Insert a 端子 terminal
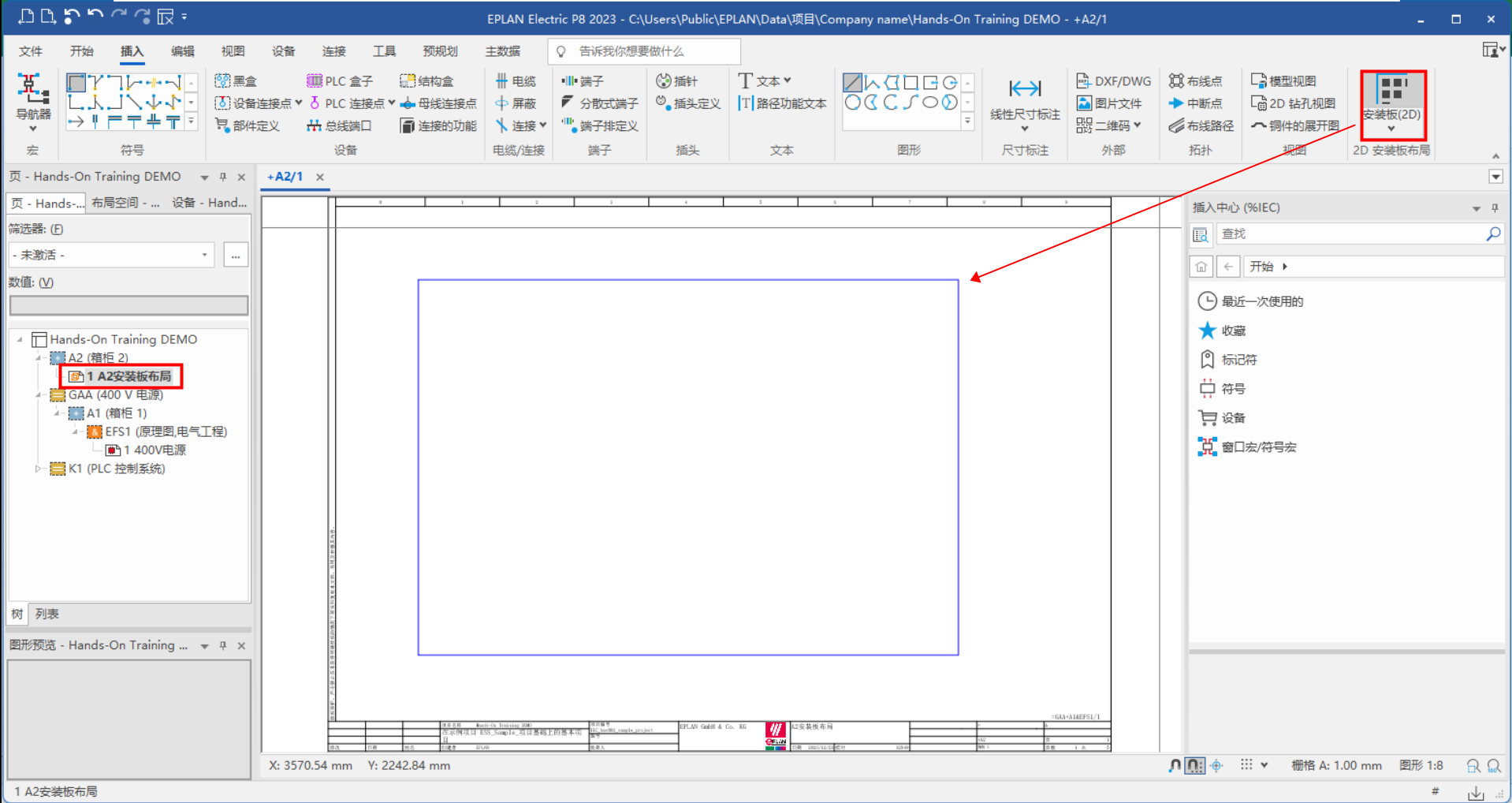1512x803 pixels. click(583, 81)
